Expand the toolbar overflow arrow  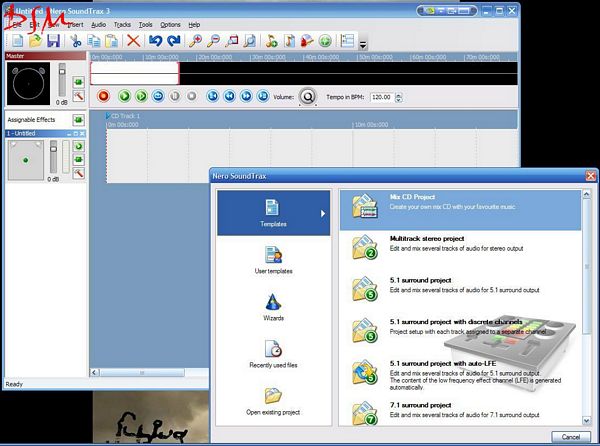coord(363,45)
